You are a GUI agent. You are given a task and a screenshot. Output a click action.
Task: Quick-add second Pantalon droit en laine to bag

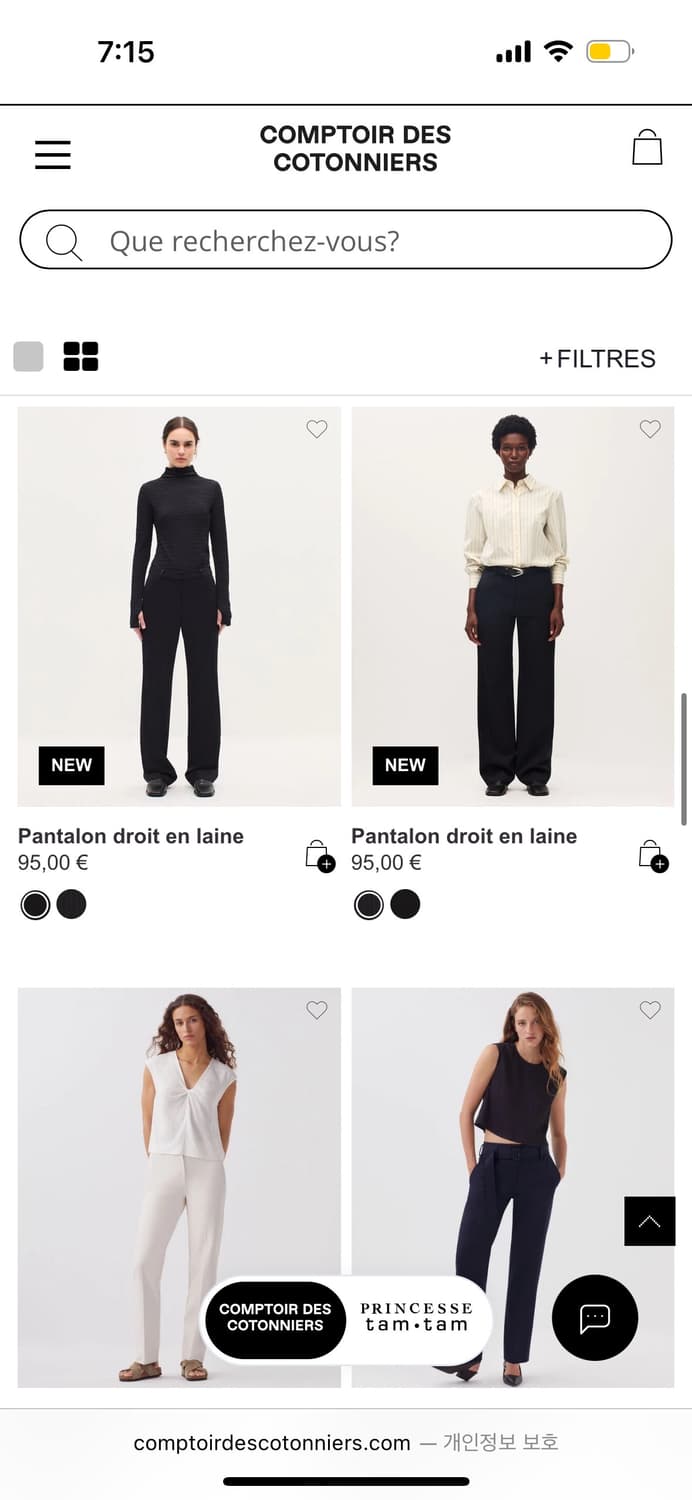(653, 856)
